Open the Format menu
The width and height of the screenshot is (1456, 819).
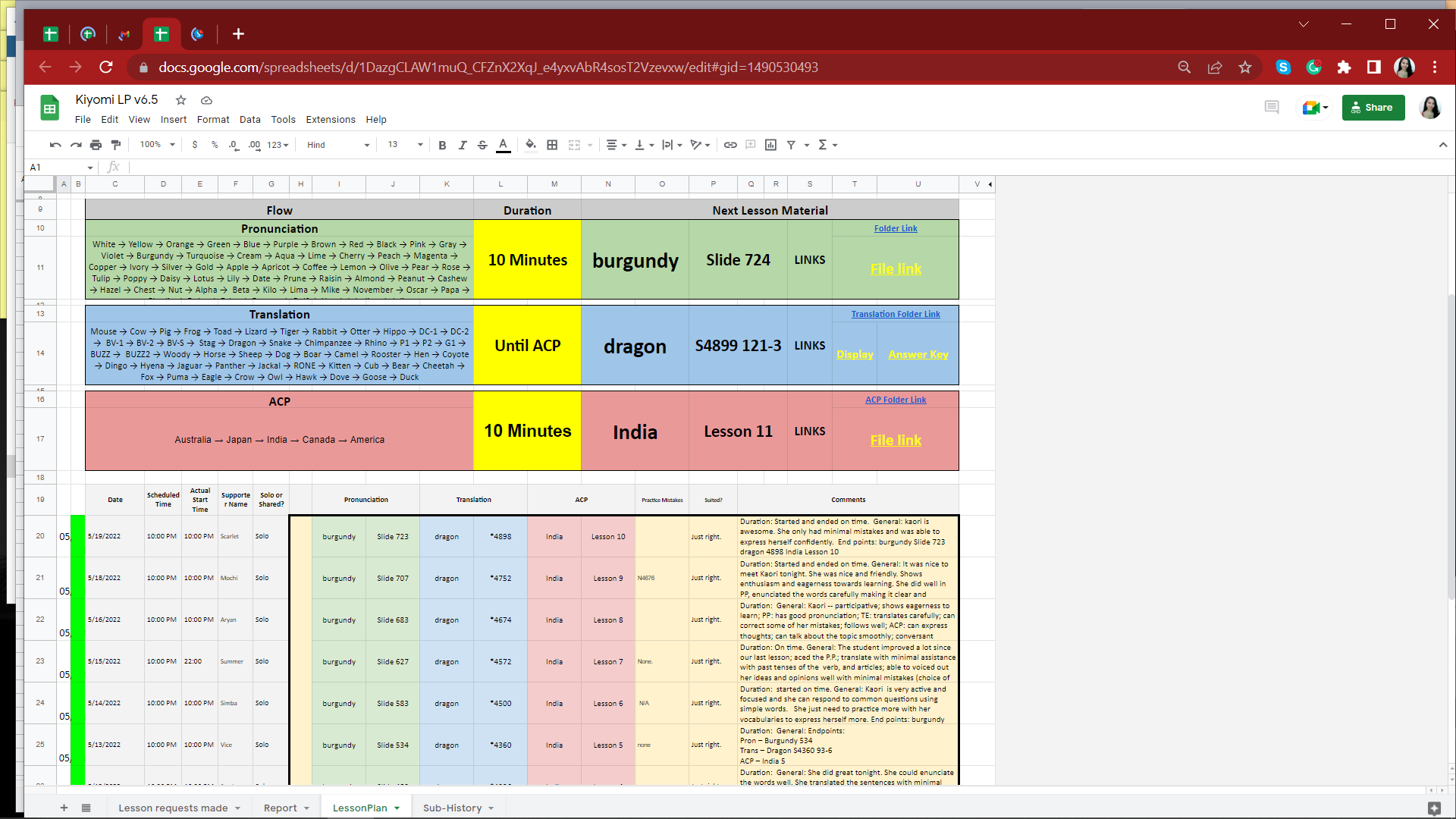click(213, 120)
